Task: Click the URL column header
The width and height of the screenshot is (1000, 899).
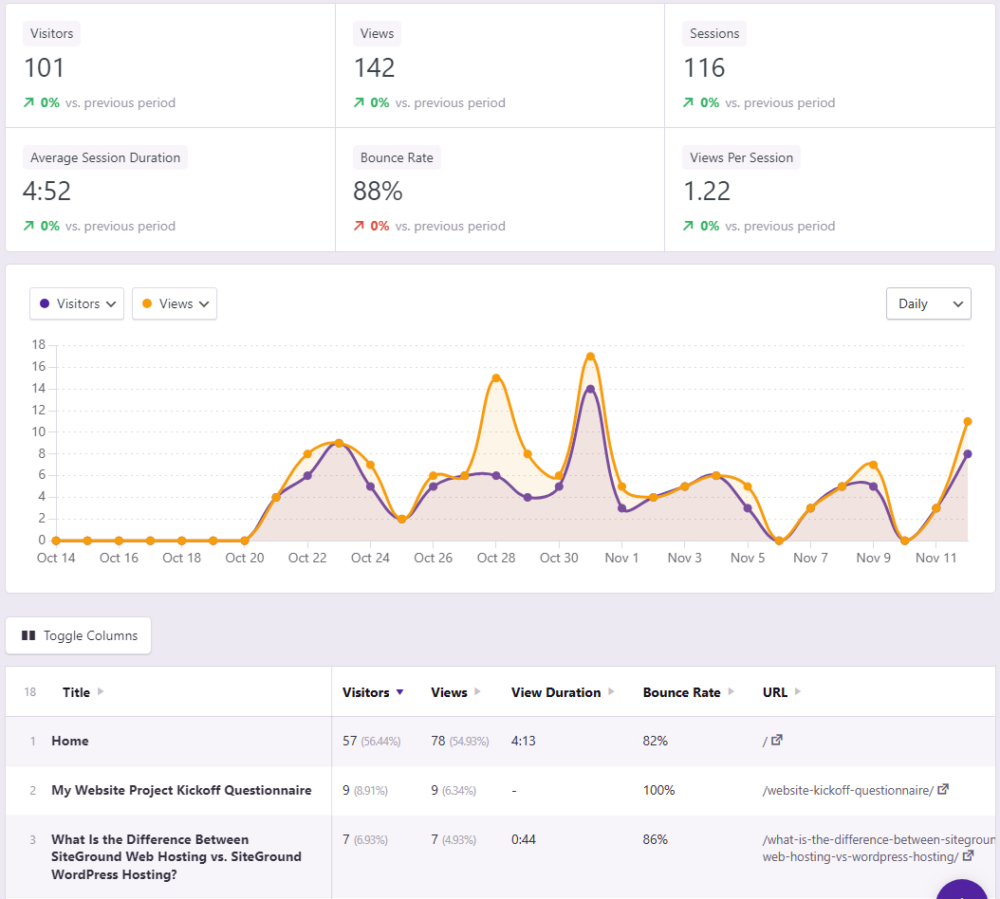Action: point(775,691)
